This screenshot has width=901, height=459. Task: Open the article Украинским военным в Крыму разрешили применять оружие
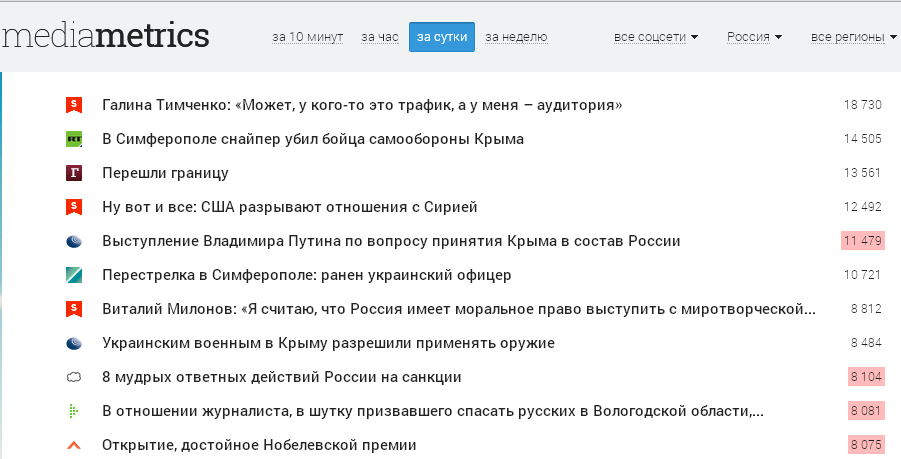[328, 343]
